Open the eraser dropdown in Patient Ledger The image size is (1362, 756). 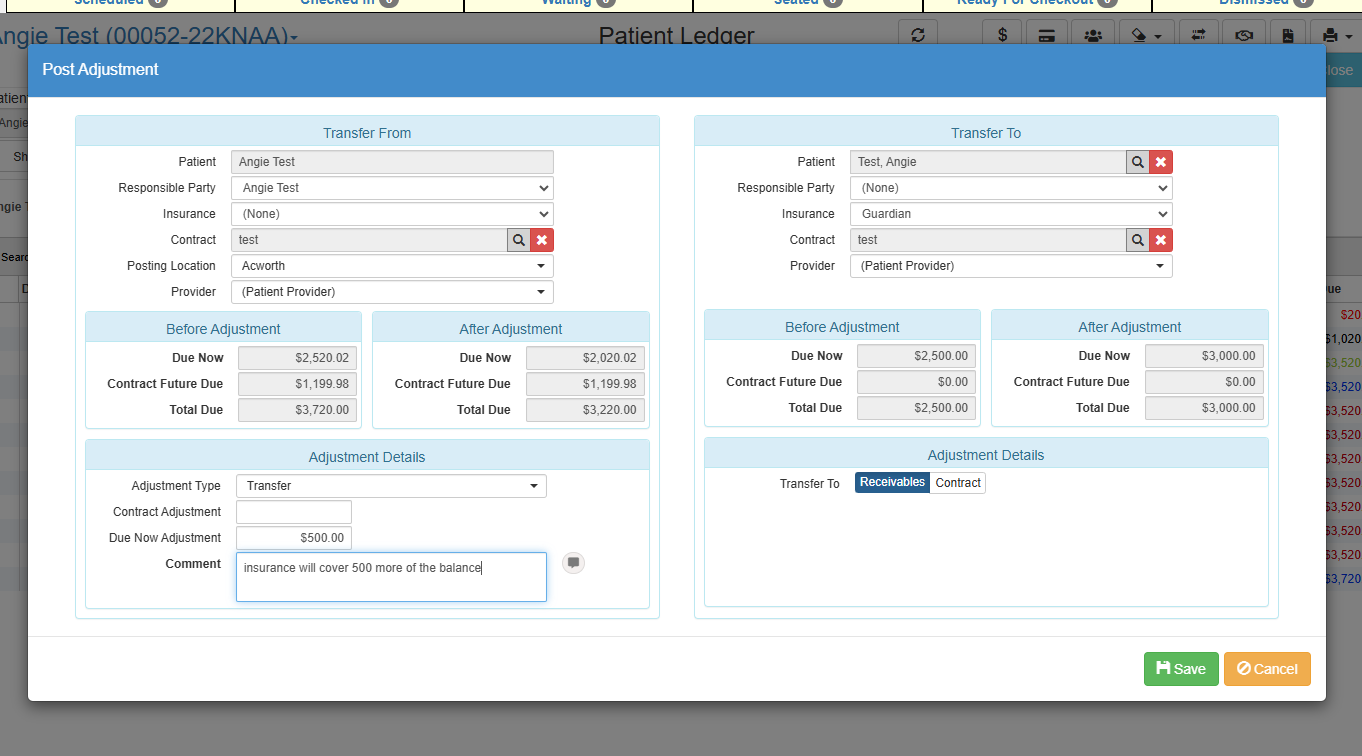[x=1146, y=35]
